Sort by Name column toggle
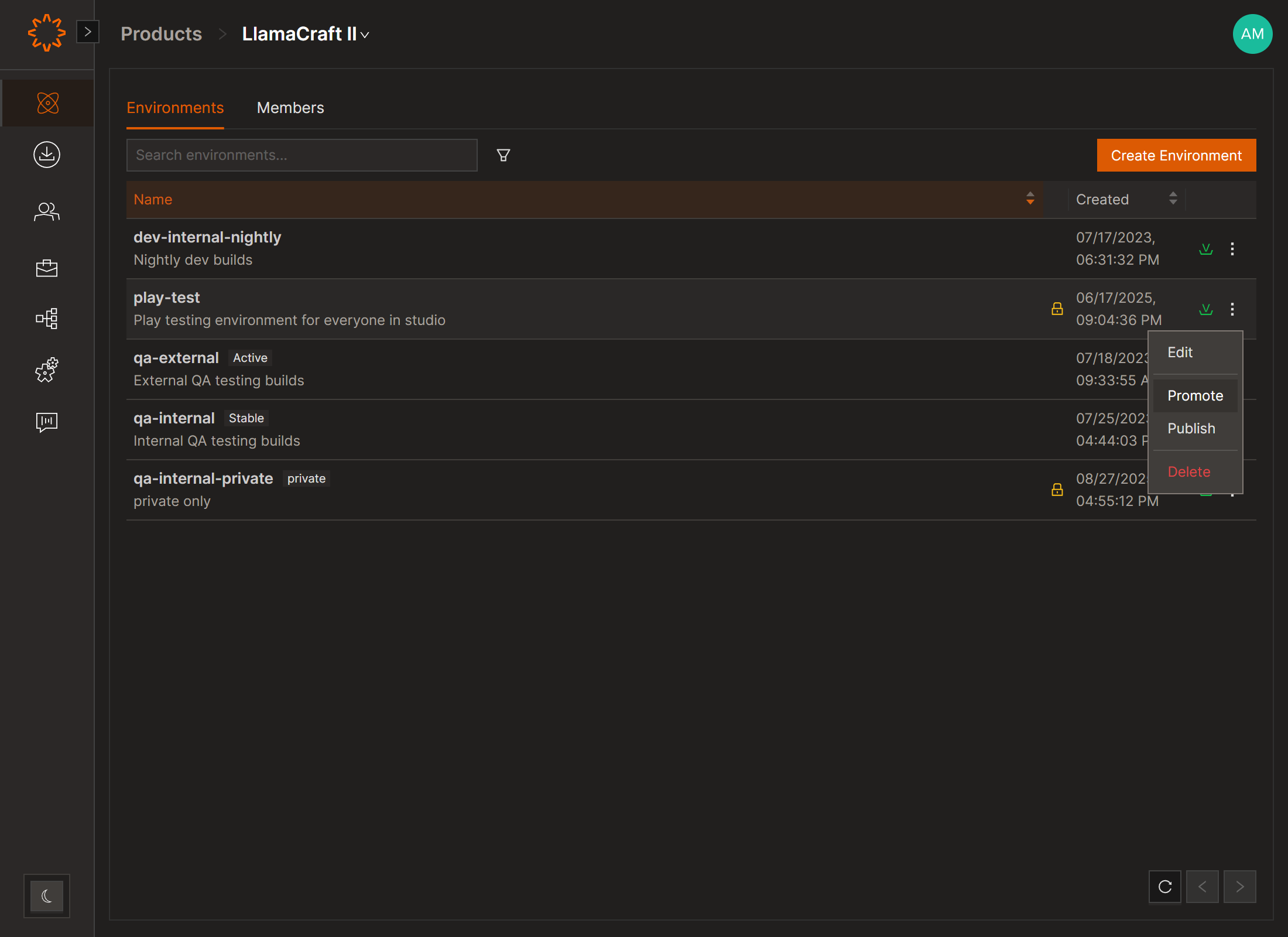 [1030, 199]
